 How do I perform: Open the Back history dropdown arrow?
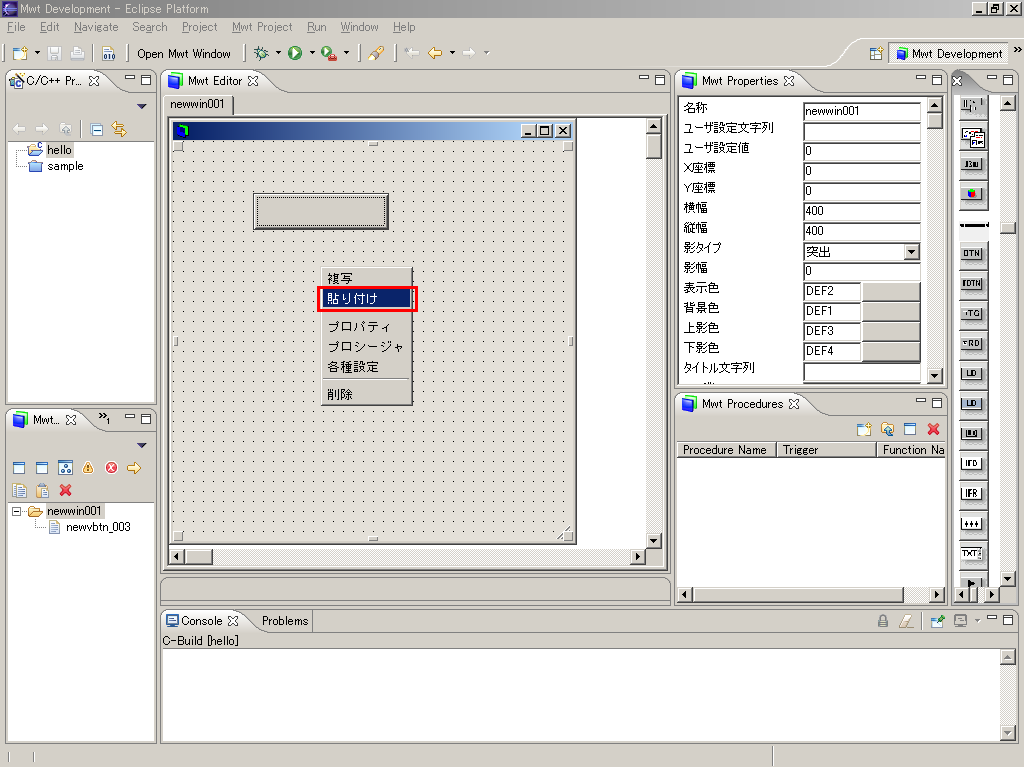(452, 53)
